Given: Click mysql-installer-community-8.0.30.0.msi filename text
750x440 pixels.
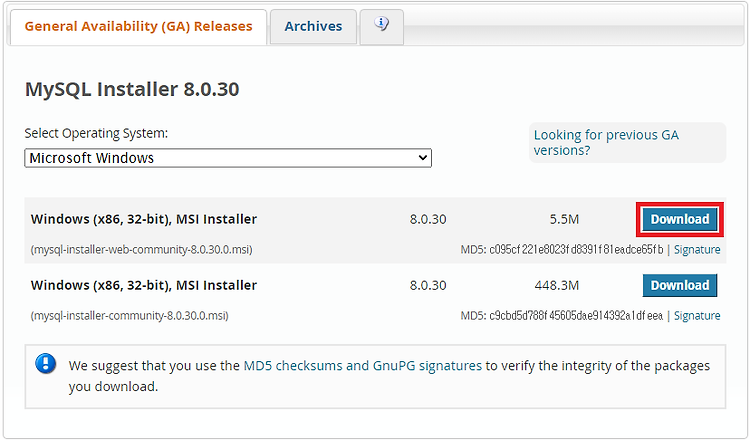Looking at the screenshot, I should pyautogui.click(x=130, y=316).
